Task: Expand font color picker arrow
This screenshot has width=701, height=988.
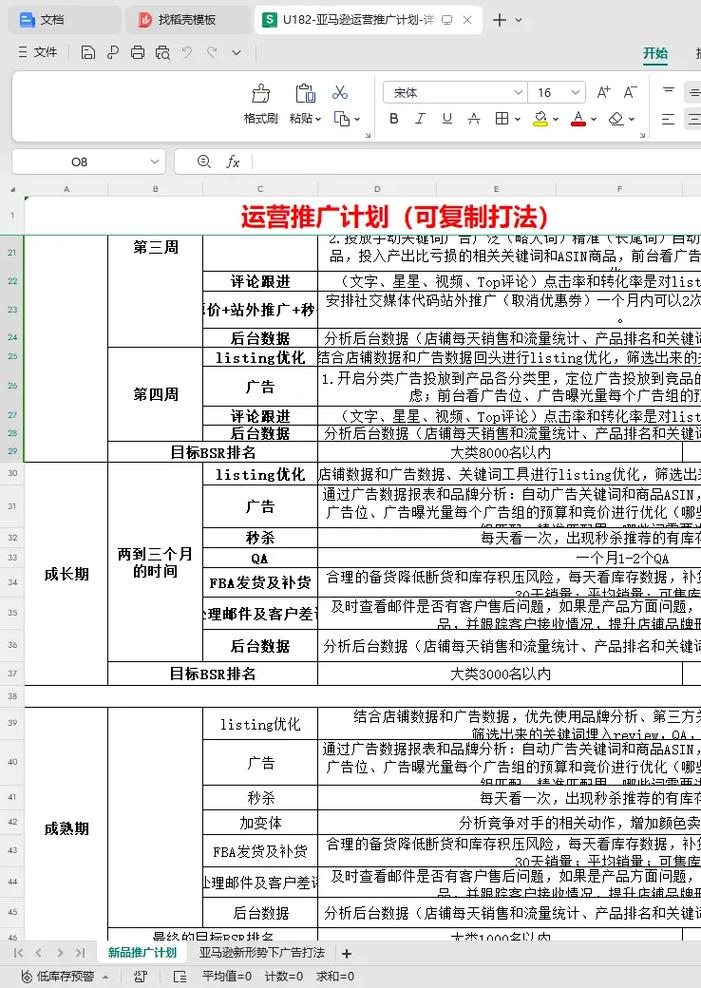Action: pos(593,119)
